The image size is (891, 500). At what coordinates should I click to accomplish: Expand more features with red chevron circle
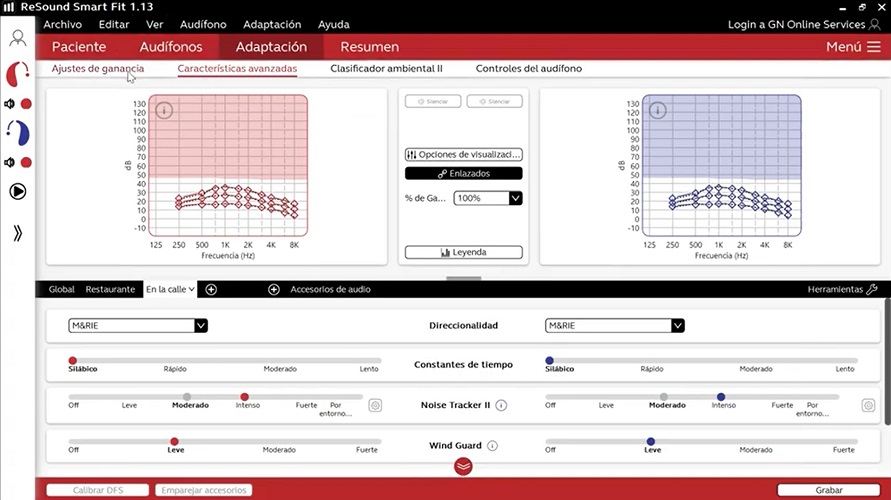coord(463,466)
